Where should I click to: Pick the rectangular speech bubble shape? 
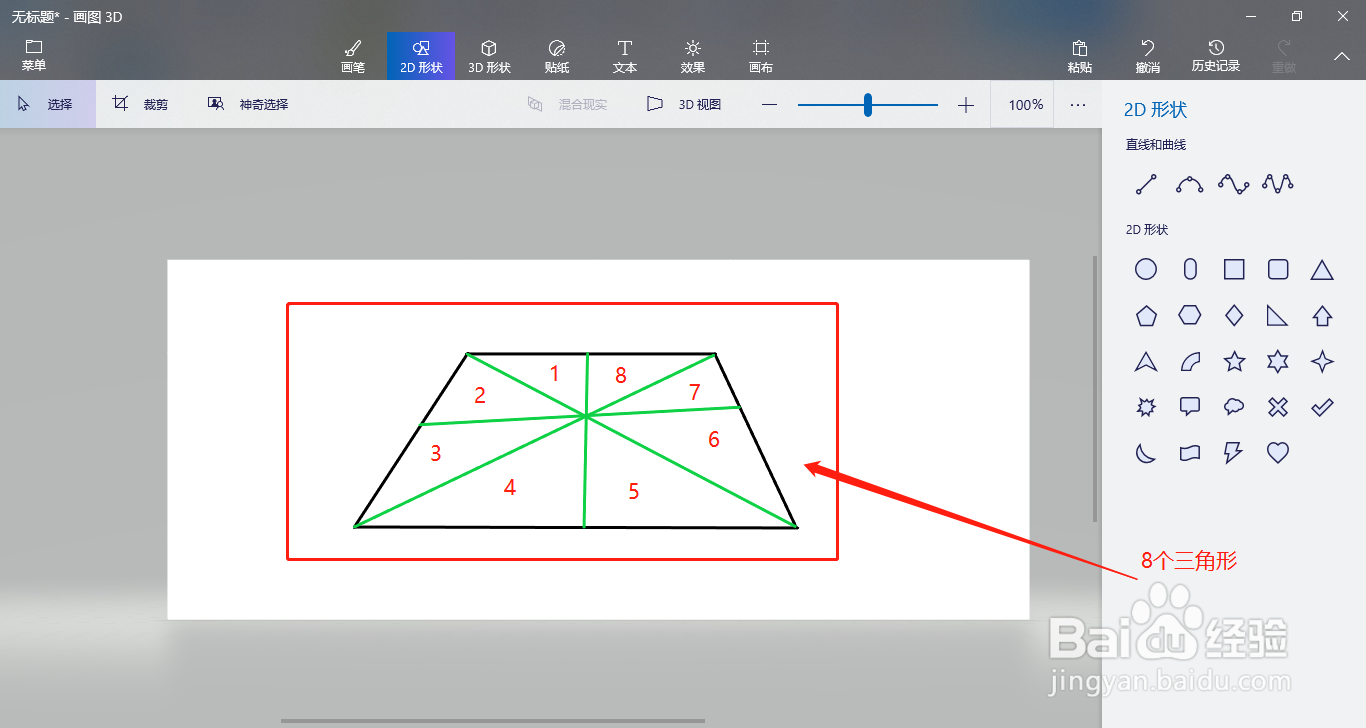[1190, 407]
